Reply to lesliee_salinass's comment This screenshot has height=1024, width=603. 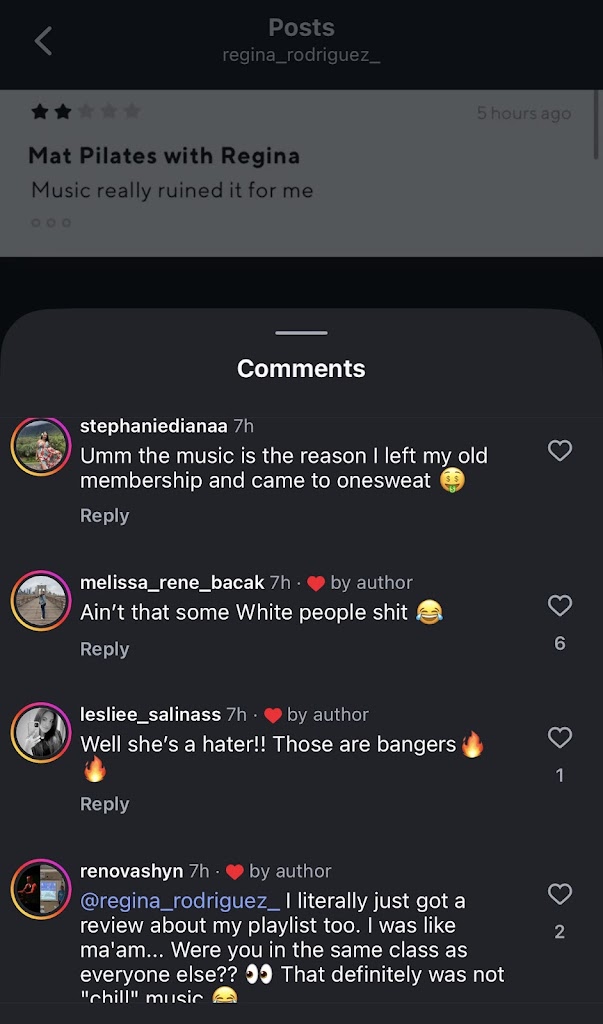[104, 805]
